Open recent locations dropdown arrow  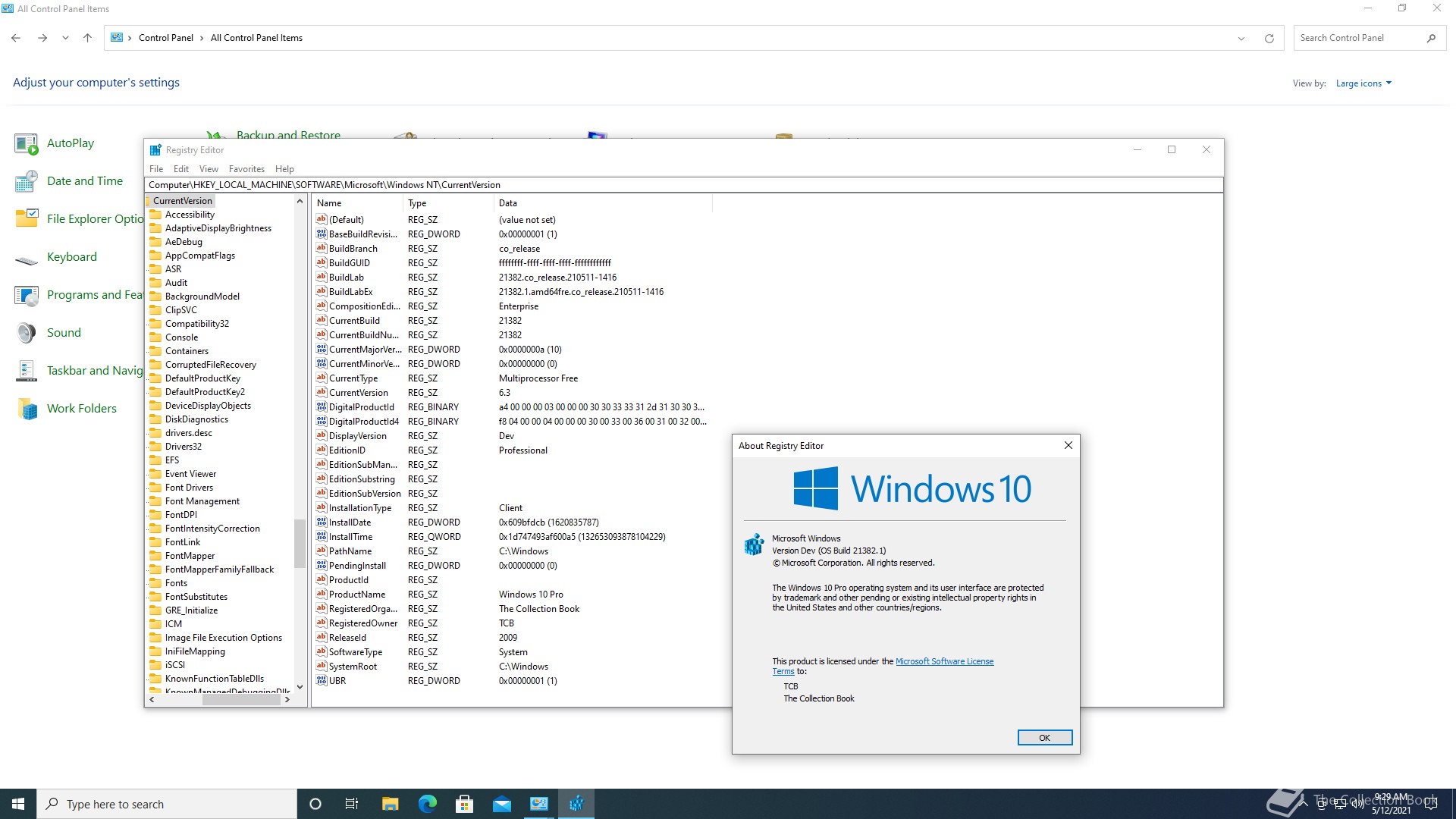click(x=65, y=38)
